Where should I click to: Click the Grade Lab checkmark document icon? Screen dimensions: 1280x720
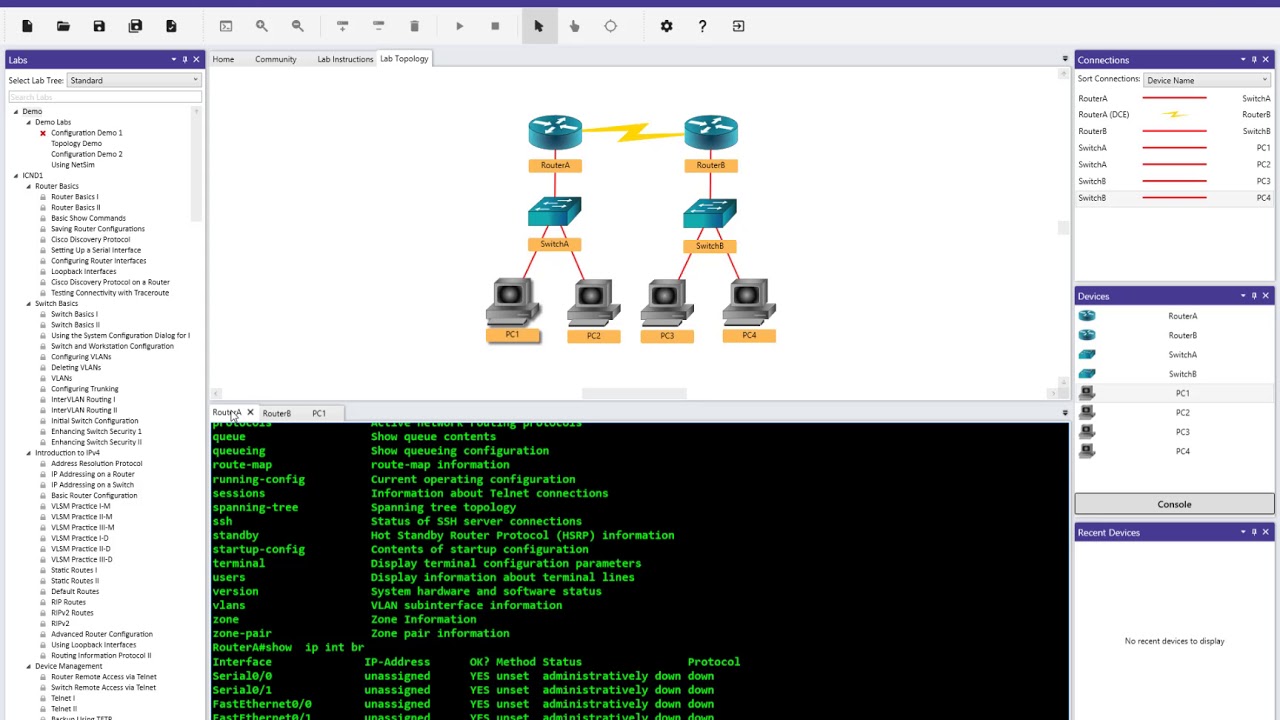[171, 26]
